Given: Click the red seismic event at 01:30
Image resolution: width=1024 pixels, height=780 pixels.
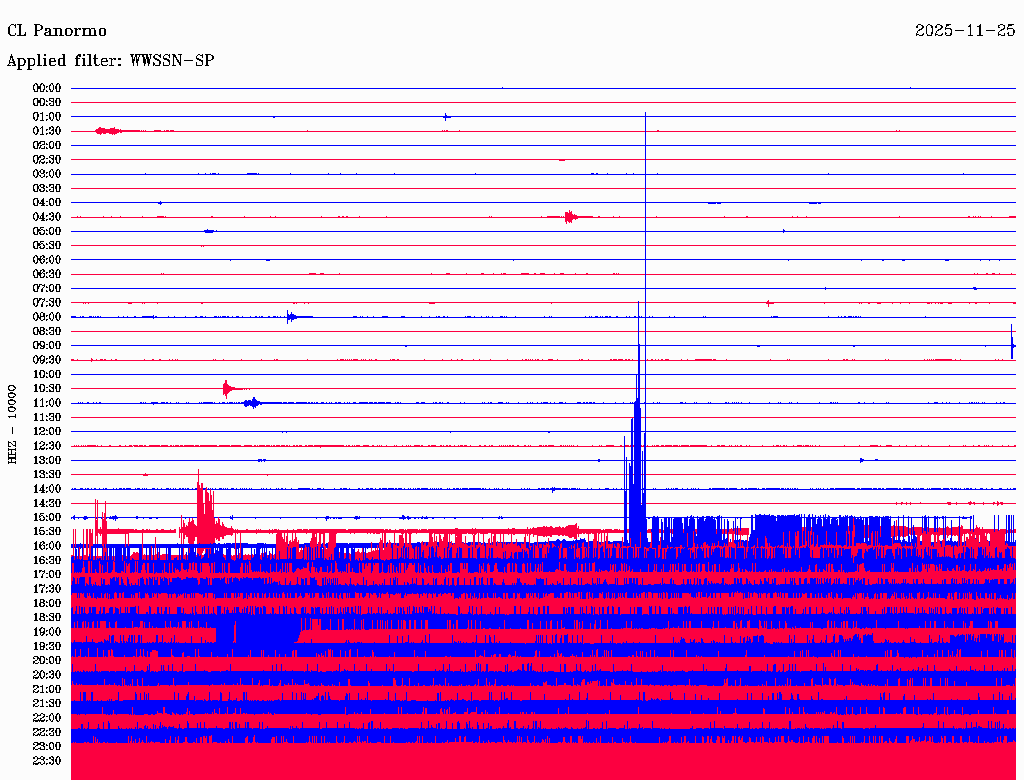Looking at the screenshot, I should point(108,131).
